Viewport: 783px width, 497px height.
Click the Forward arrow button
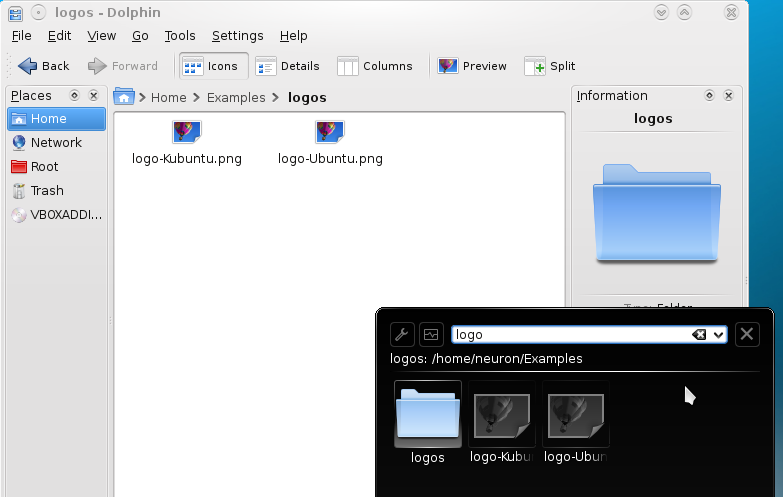click(x=122, y=66)
